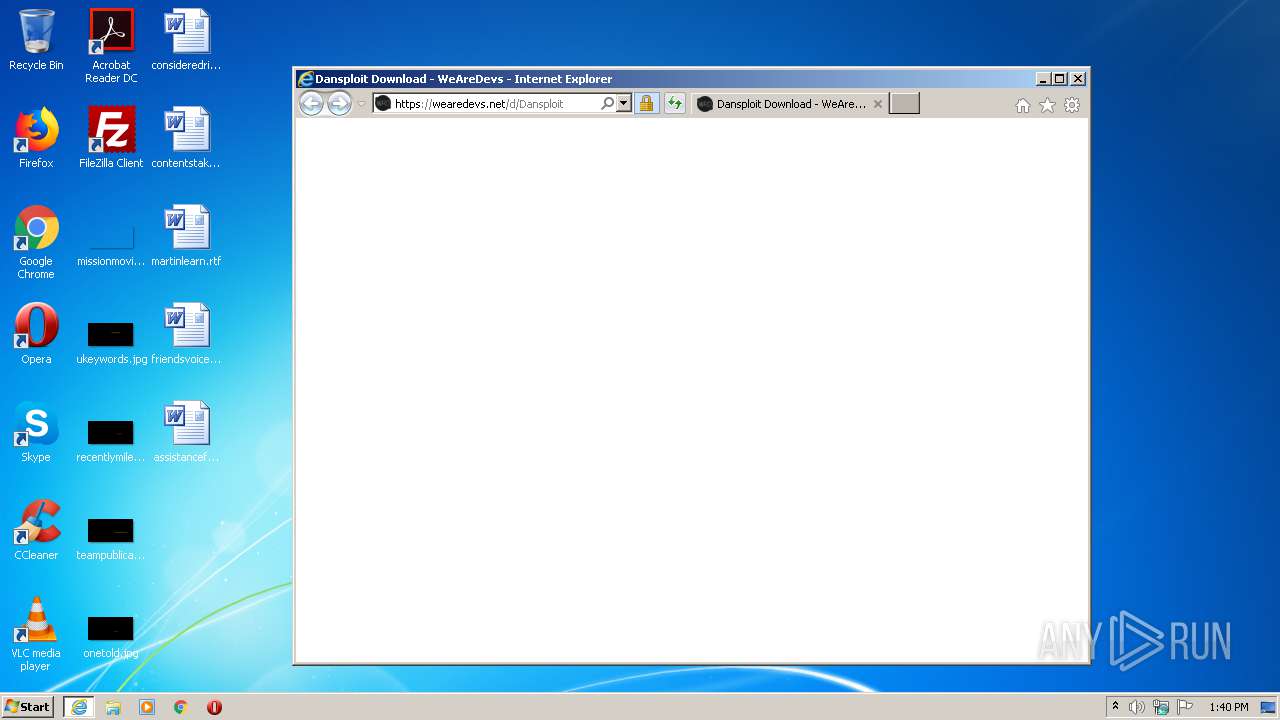Click the Show desktop button
The height and width of the screenshot is (720, 1280).
[x=1269, y=707]
